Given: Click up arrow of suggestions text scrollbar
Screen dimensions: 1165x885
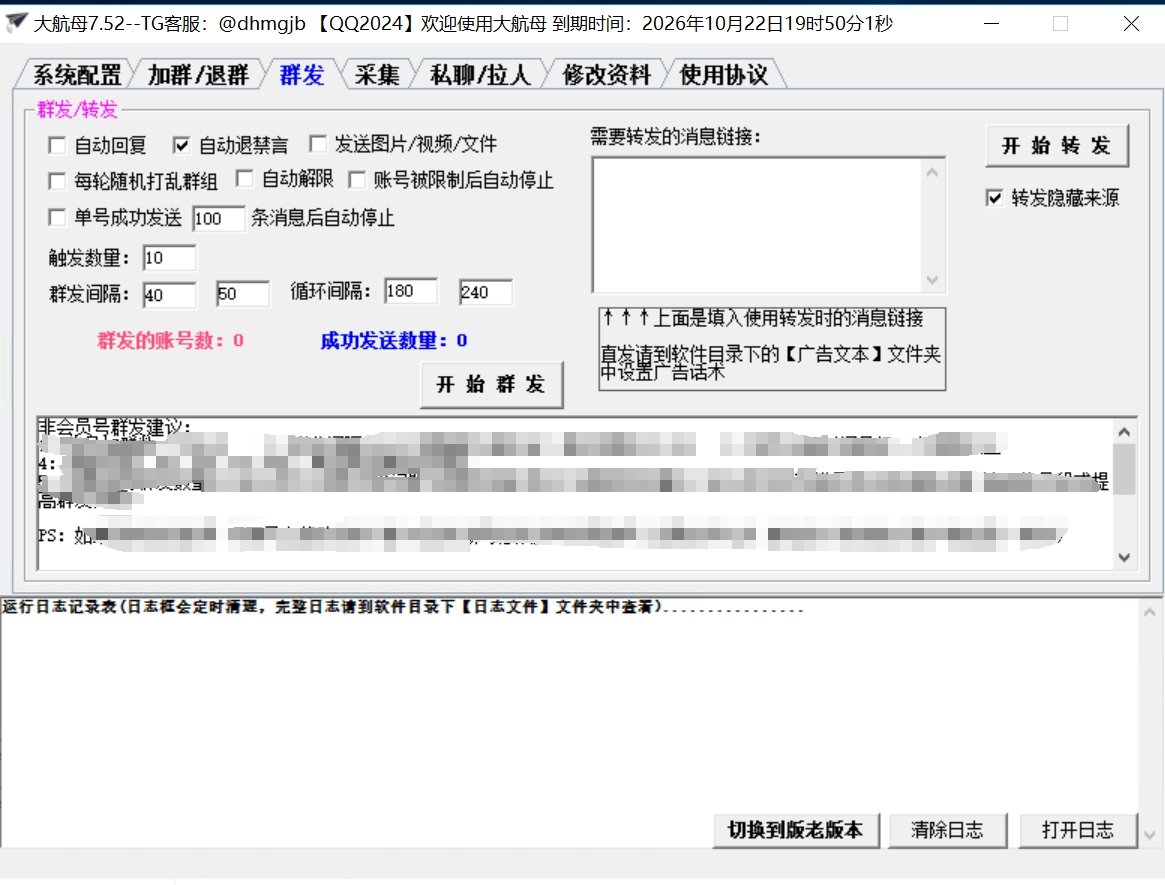Looking at the screenshot, I should click(1124, 432).
